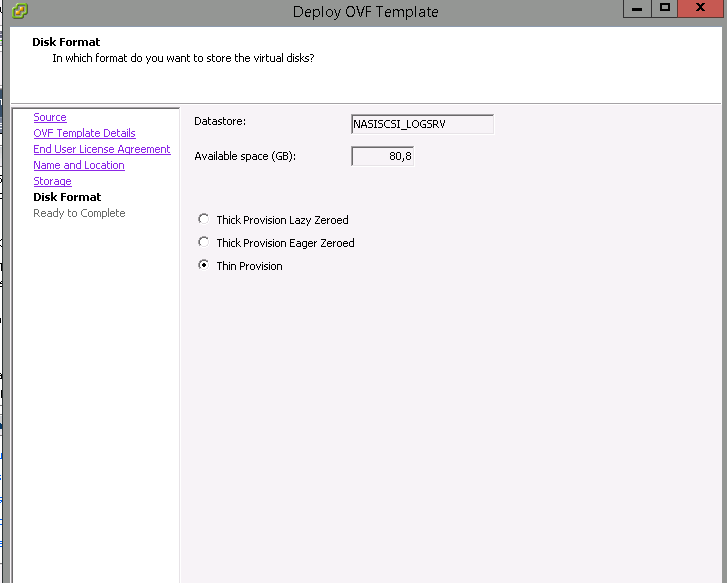Click the current Disk Format step
This screenshot has width=727, height=583.
click(x=67, y=198)
